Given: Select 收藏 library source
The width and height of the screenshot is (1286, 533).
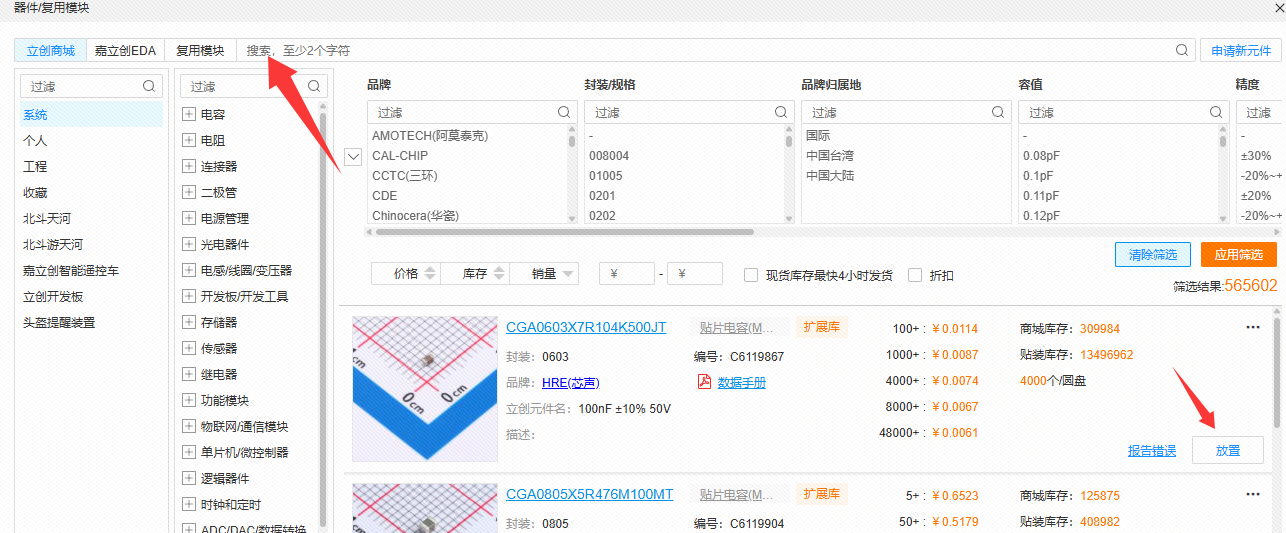Looking at the screenshot, I should tap(91, 193).
